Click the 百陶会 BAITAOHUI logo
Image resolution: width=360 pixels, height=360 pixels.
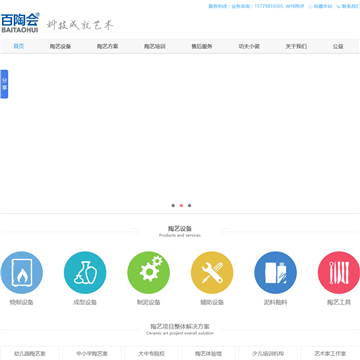pos(20,23)
